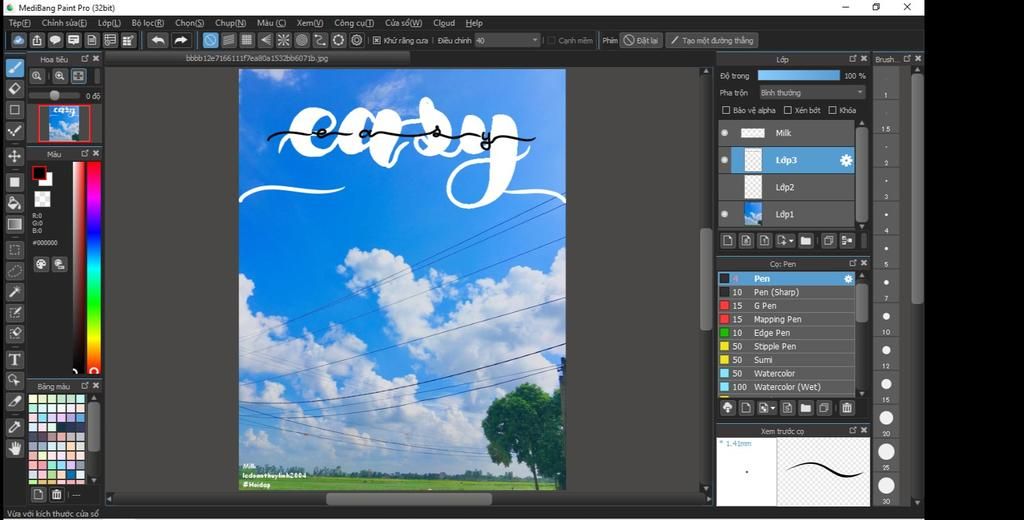Toggle Khóa layer lock checkbox
The image size is (1024, 520).
pos(832,110)
